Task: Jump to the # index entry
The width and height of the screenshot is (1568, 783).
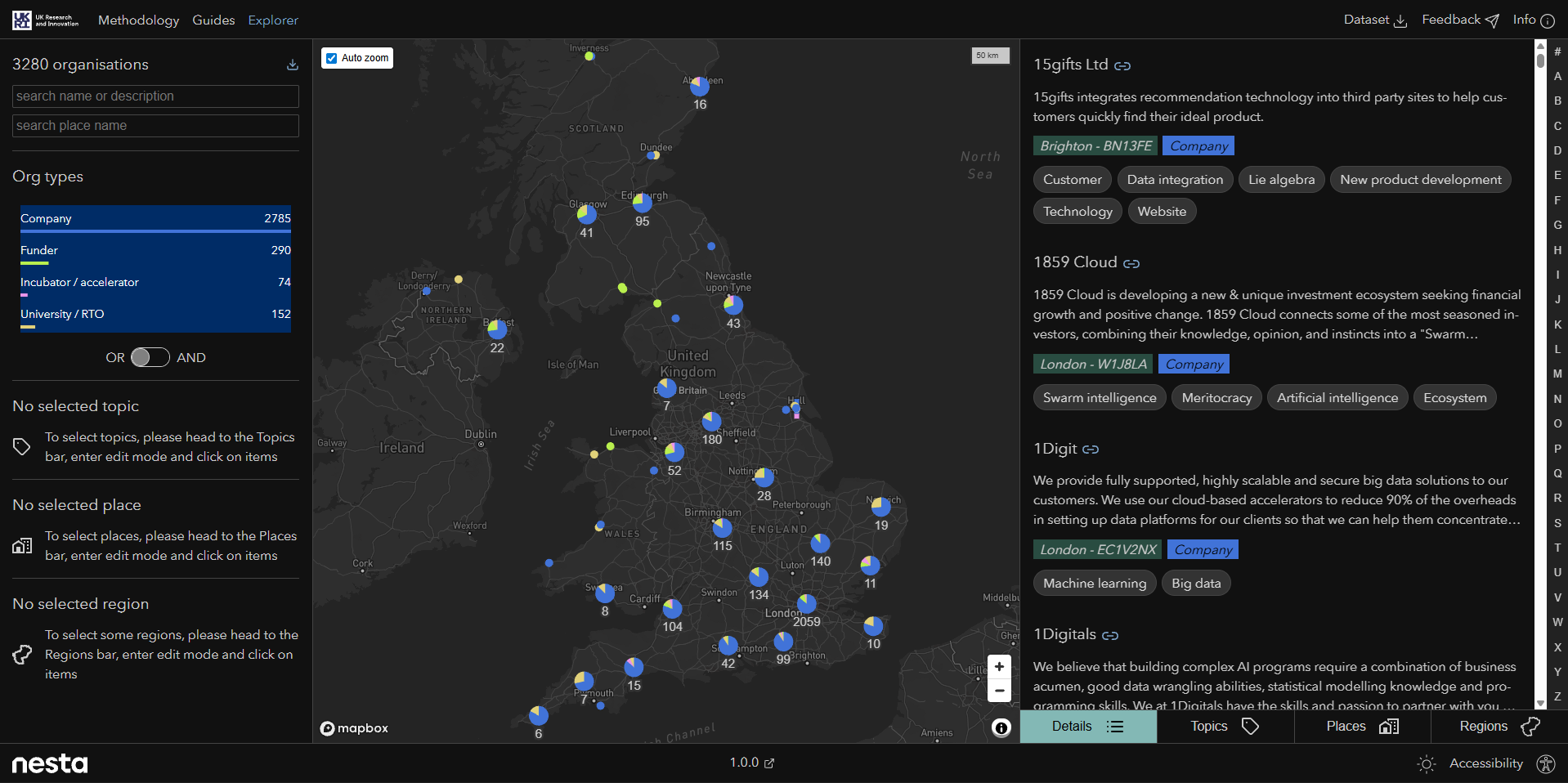Action: [x=1557, y=51]
